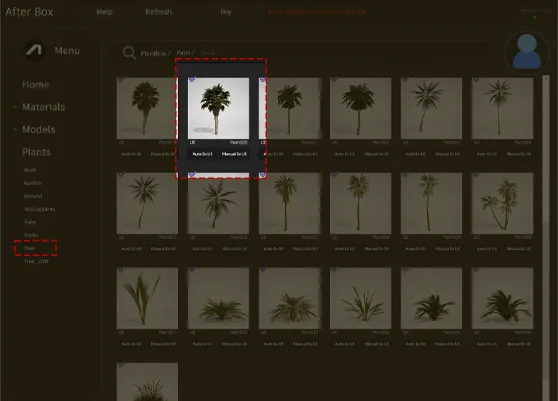Viewport: 558px width, 401px height.
Task: Click Auto Ex UE on highlighted palm
Action: coord(202,154)
